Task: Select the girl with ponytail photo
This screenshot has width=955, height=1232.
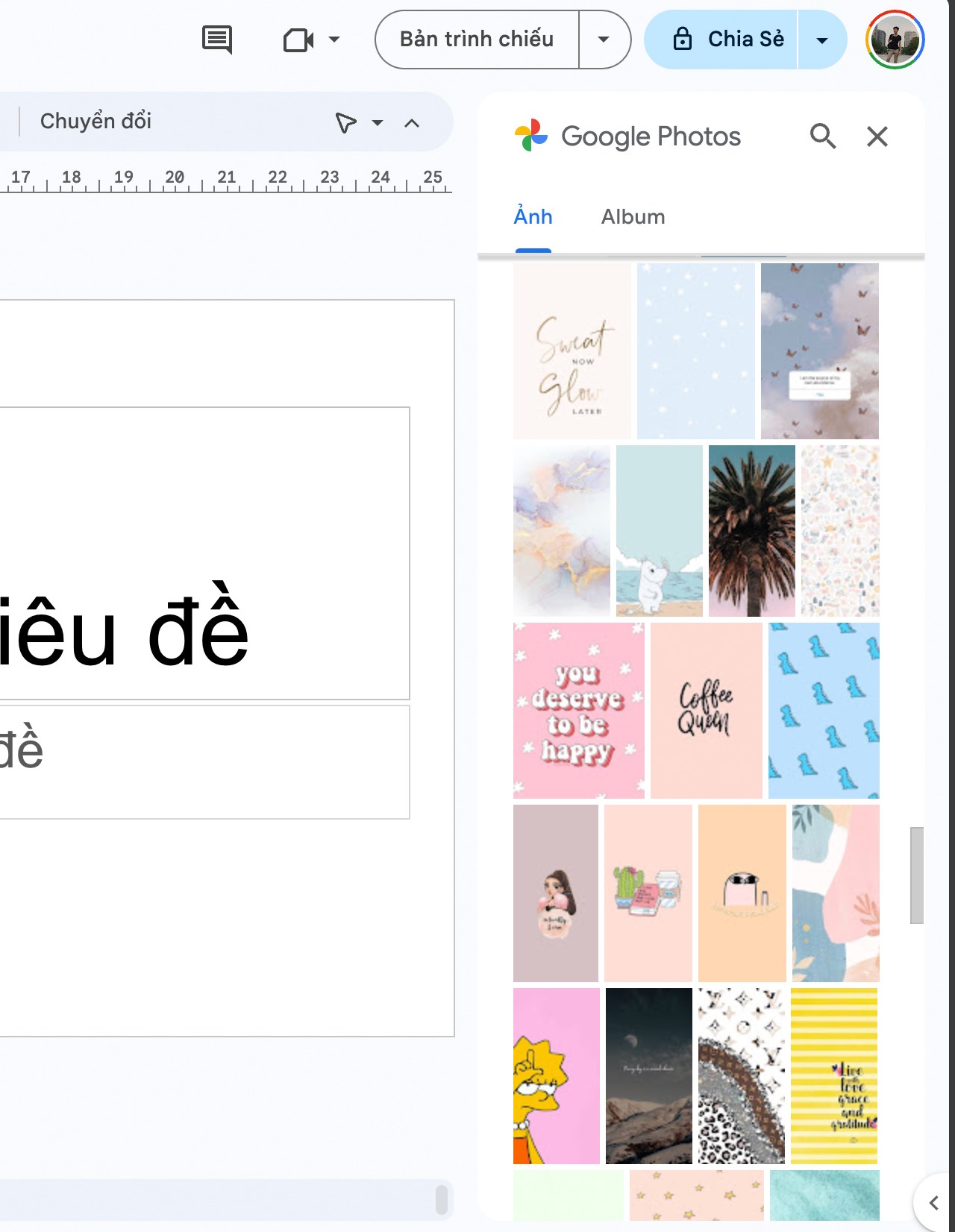Action: click(x=556, y=893)
